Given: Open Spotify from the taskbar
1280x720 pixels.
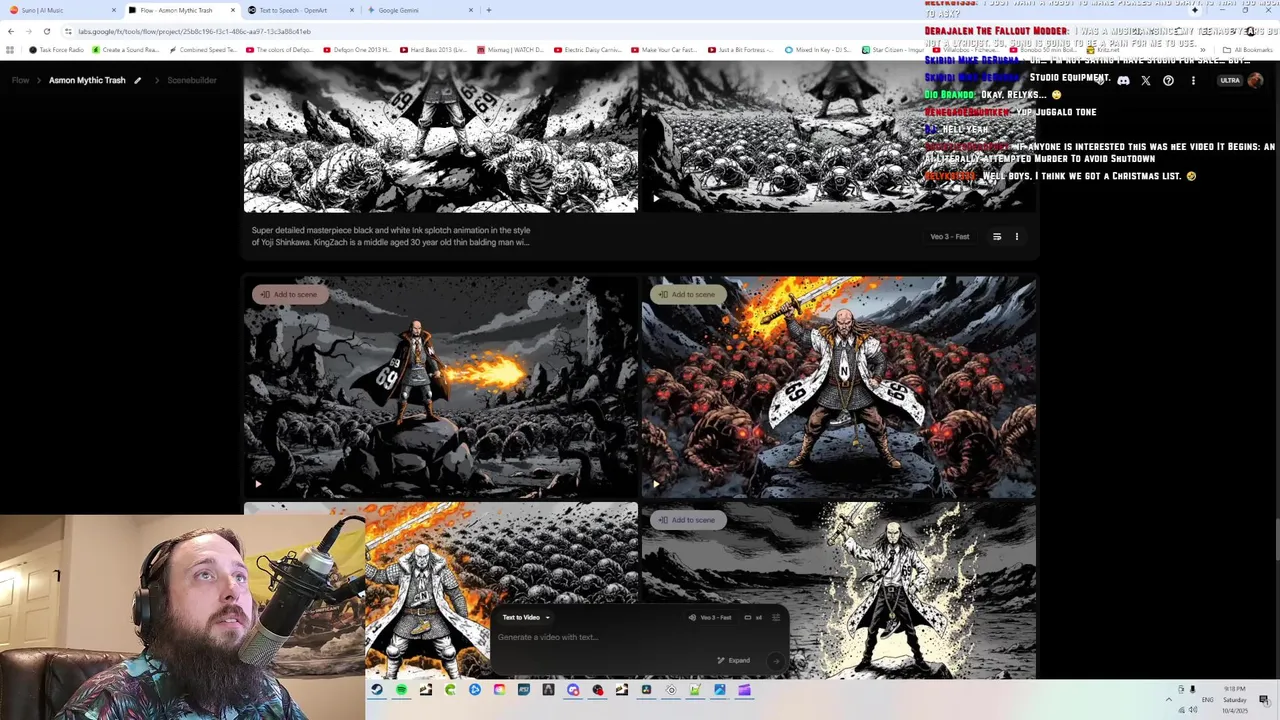Looking at the screenshot, I should (x=401, y=690).
